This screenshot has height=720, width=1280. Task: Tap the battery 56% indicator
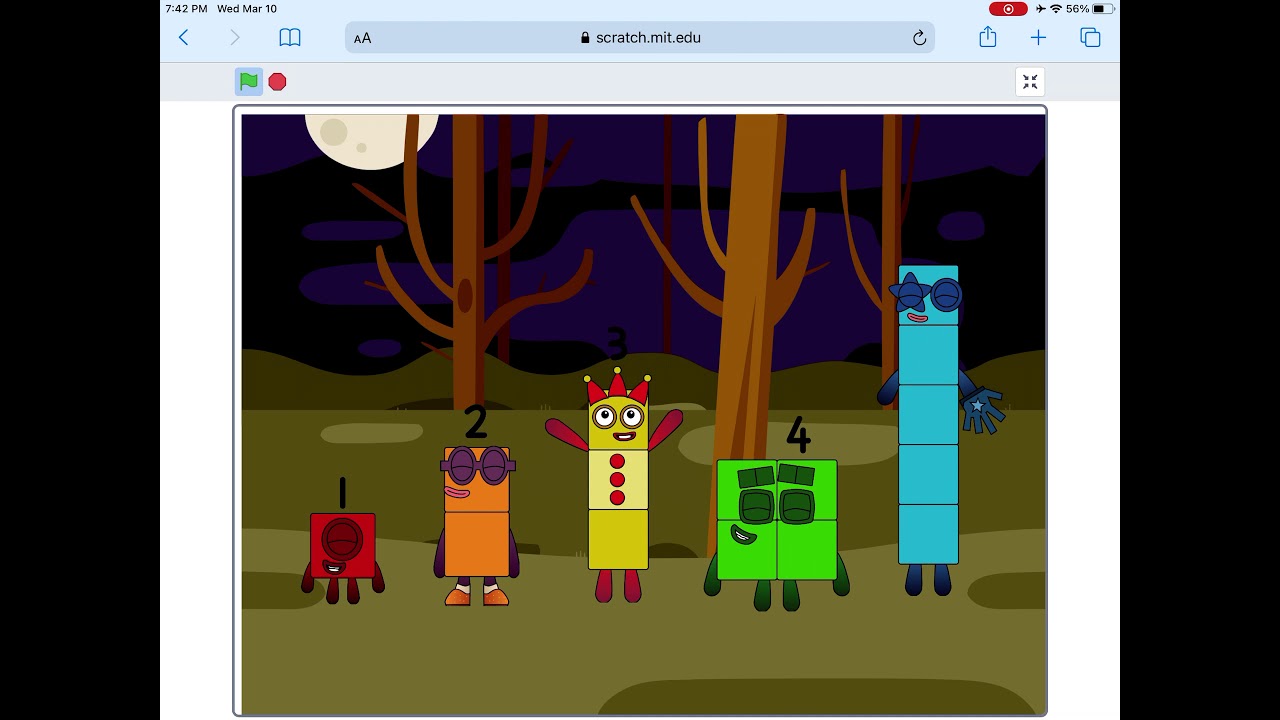[1090, 9]
